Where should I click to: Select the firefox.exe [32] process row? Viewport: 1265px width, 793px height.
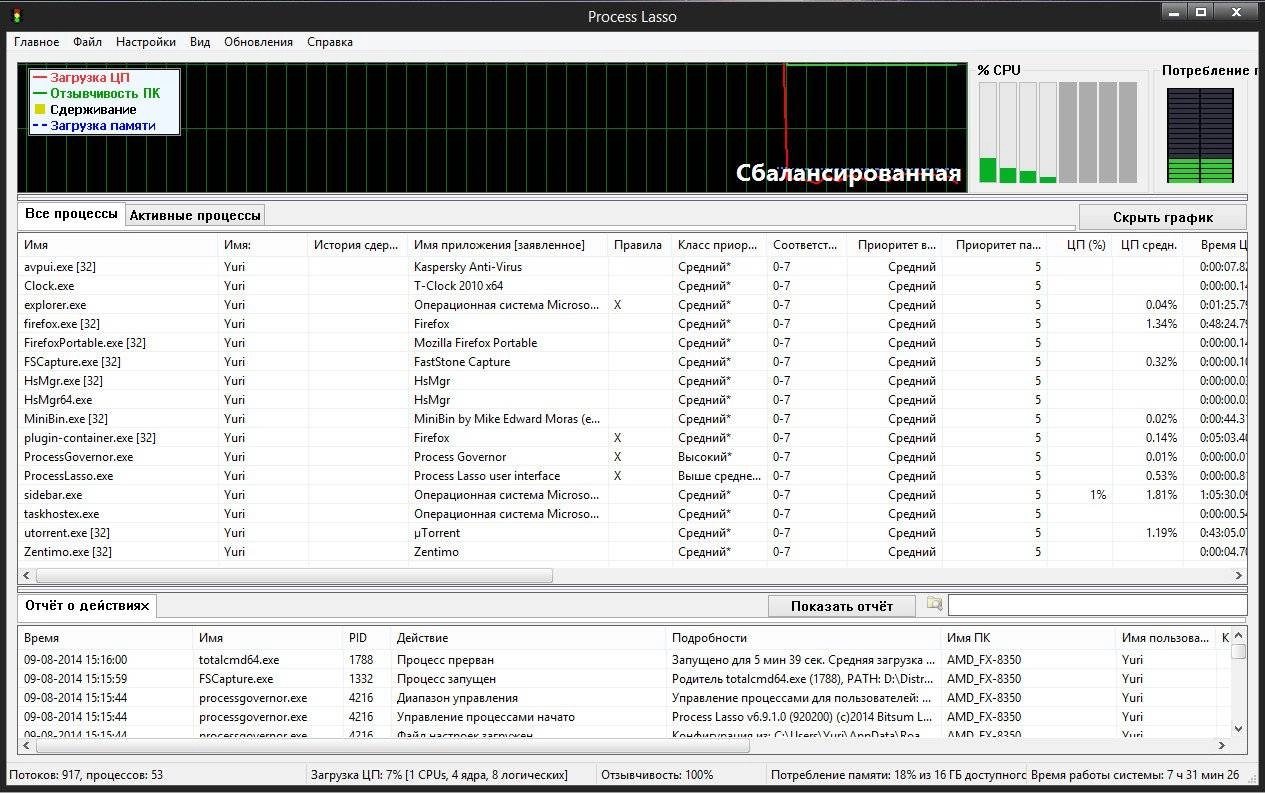[632, 324]
